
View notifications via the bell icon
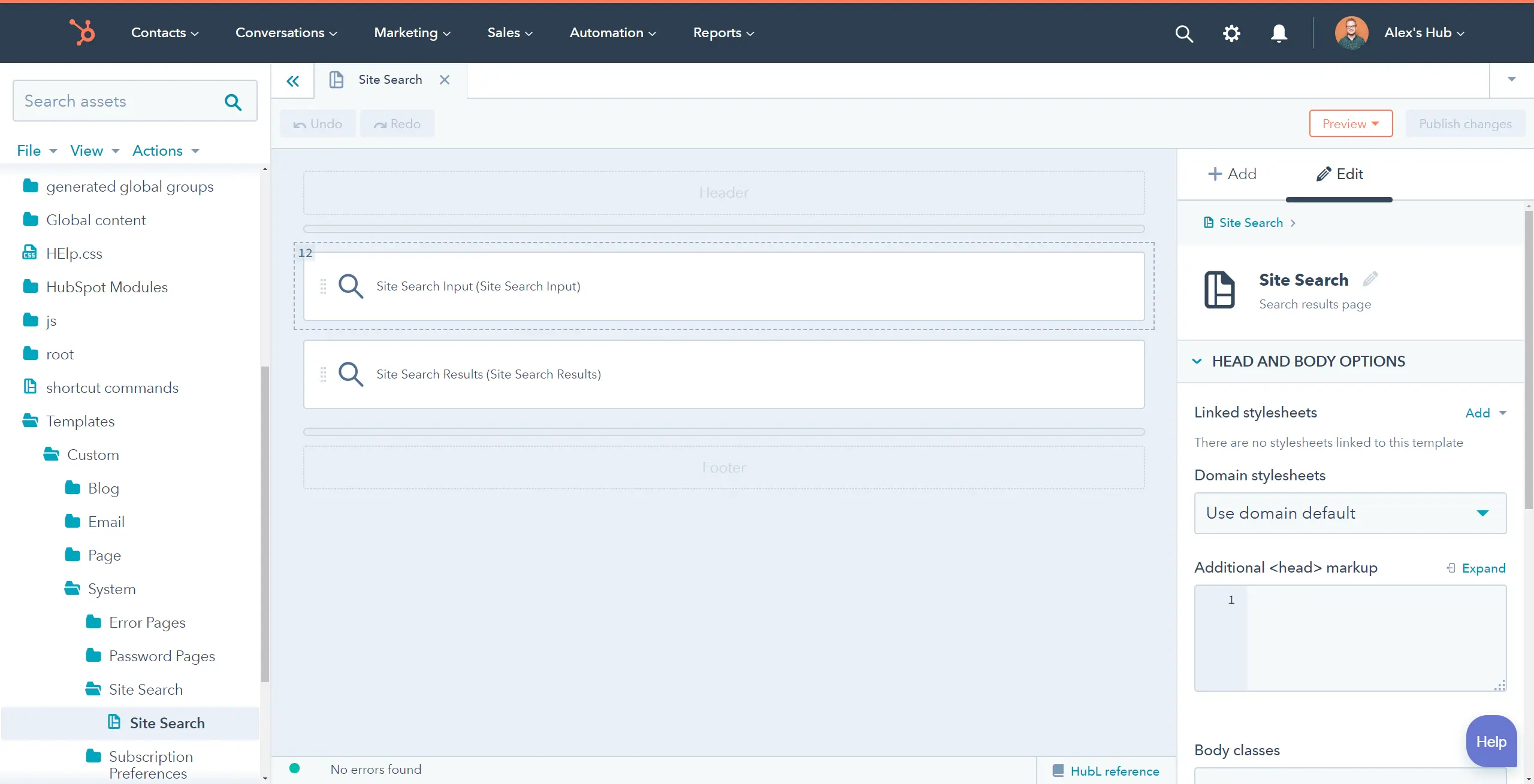coord(1279,33)
